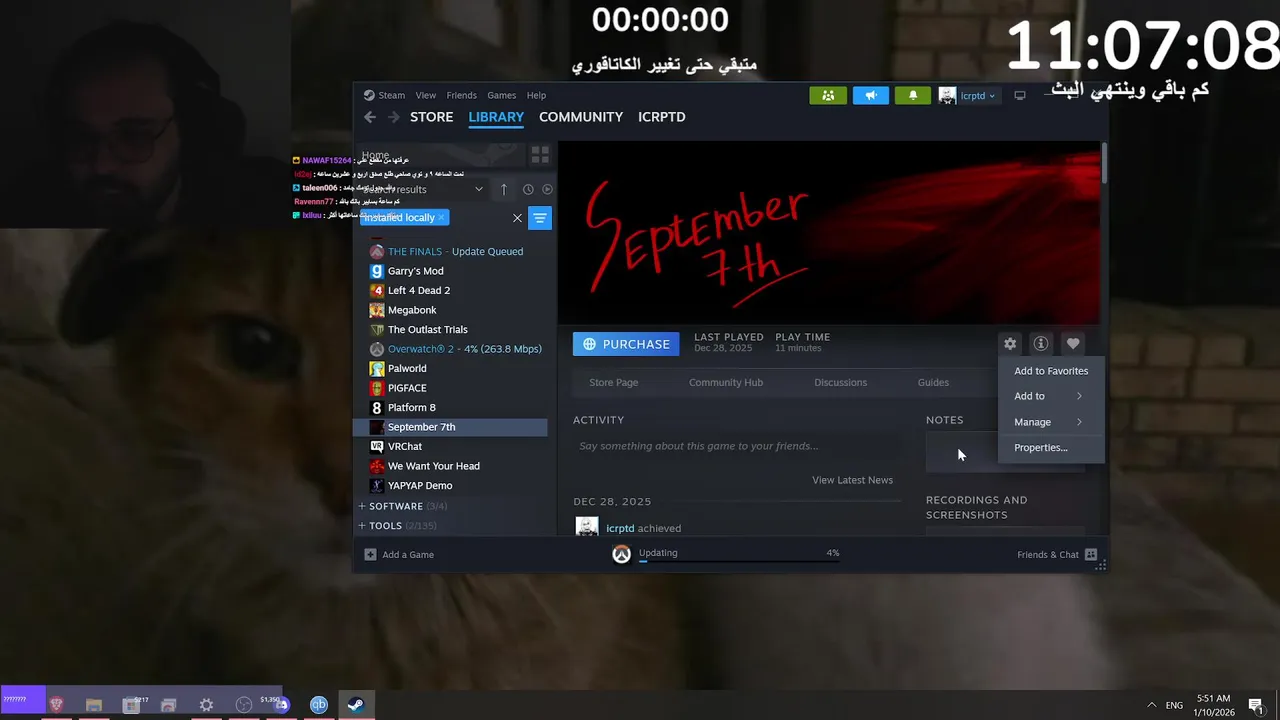Open the advanced filters button
The height and width of the screenshot is (720, 1280).
(540, 217)
